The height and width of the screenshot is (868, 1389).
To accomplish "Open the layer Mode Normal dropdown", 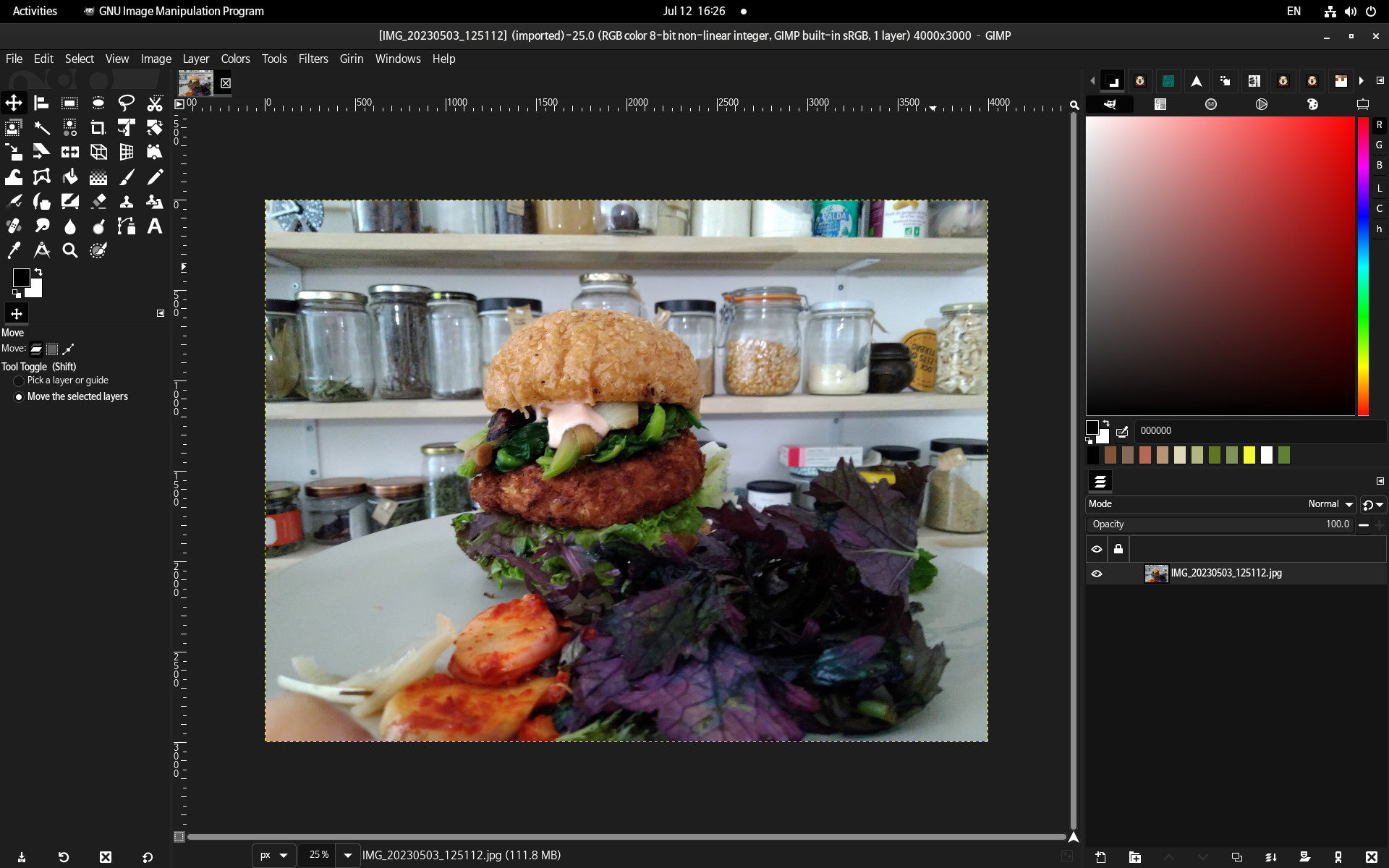I will (x=1330, y=504).
